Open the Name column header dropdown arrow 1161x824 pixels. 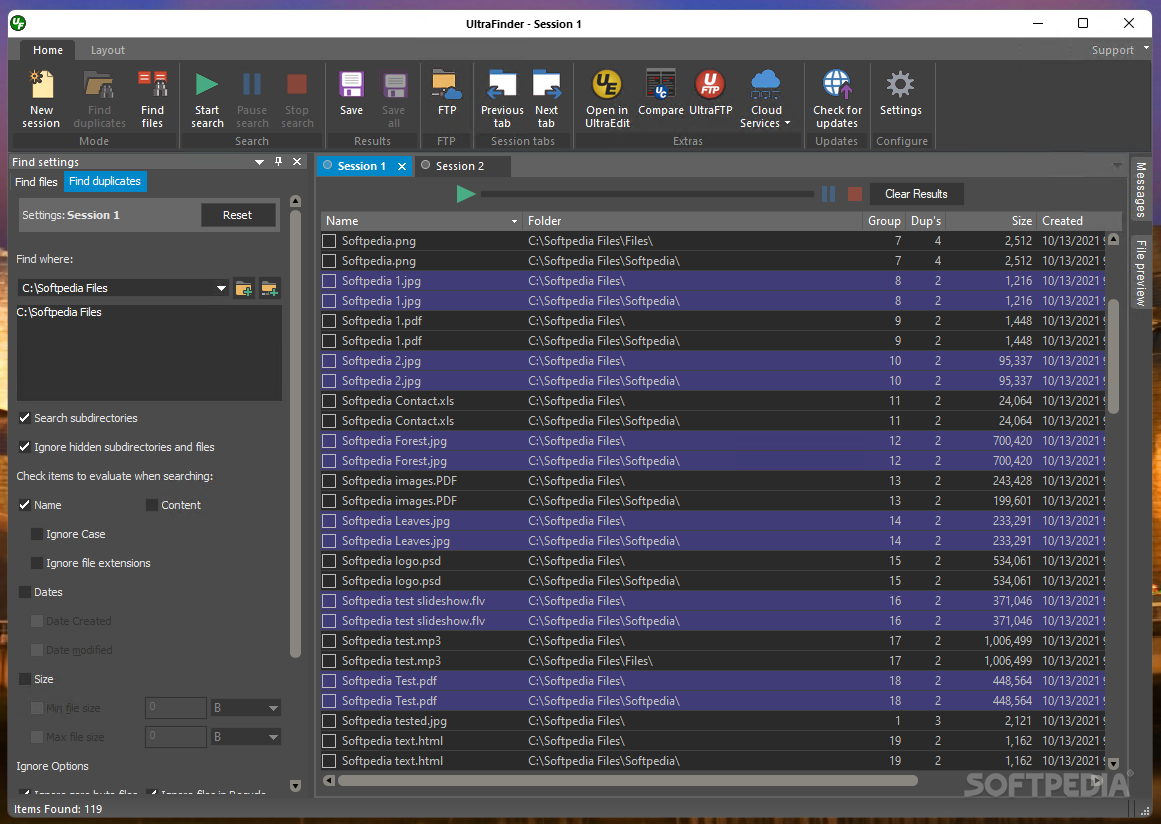tap(514, 221)
